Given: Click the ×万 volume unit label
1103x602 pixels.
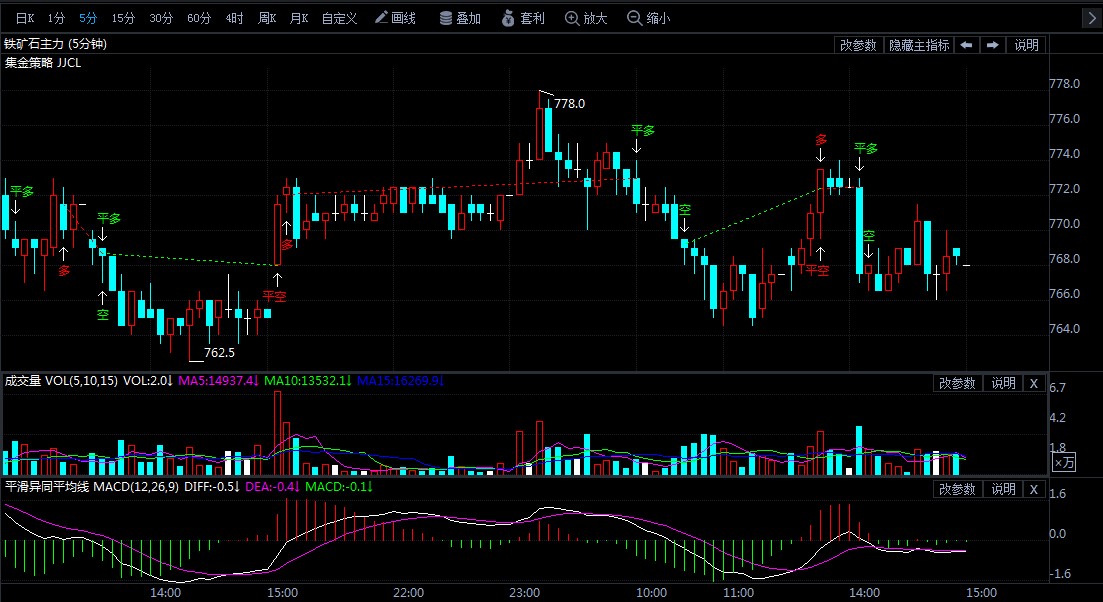Looking at the screenshot, I should point(1064,463).
